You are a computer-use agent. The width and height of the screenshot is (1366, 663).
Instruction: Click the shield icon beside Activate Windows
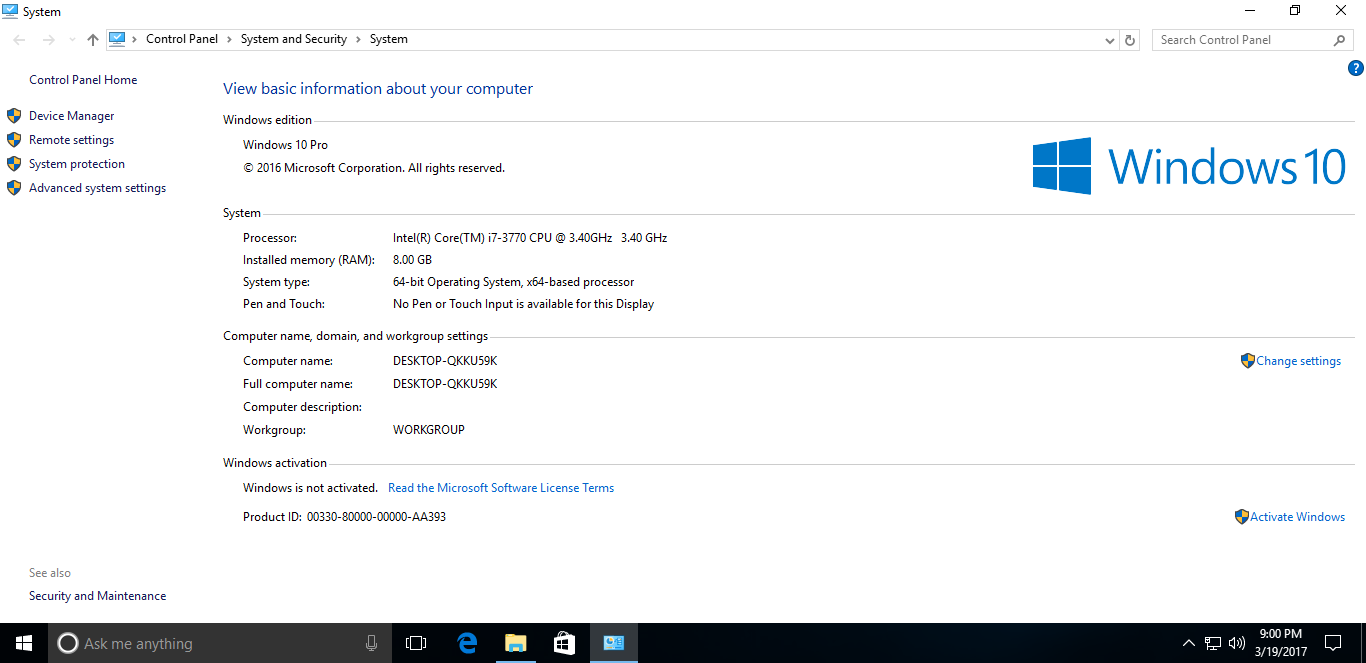tap(1242, 517)
